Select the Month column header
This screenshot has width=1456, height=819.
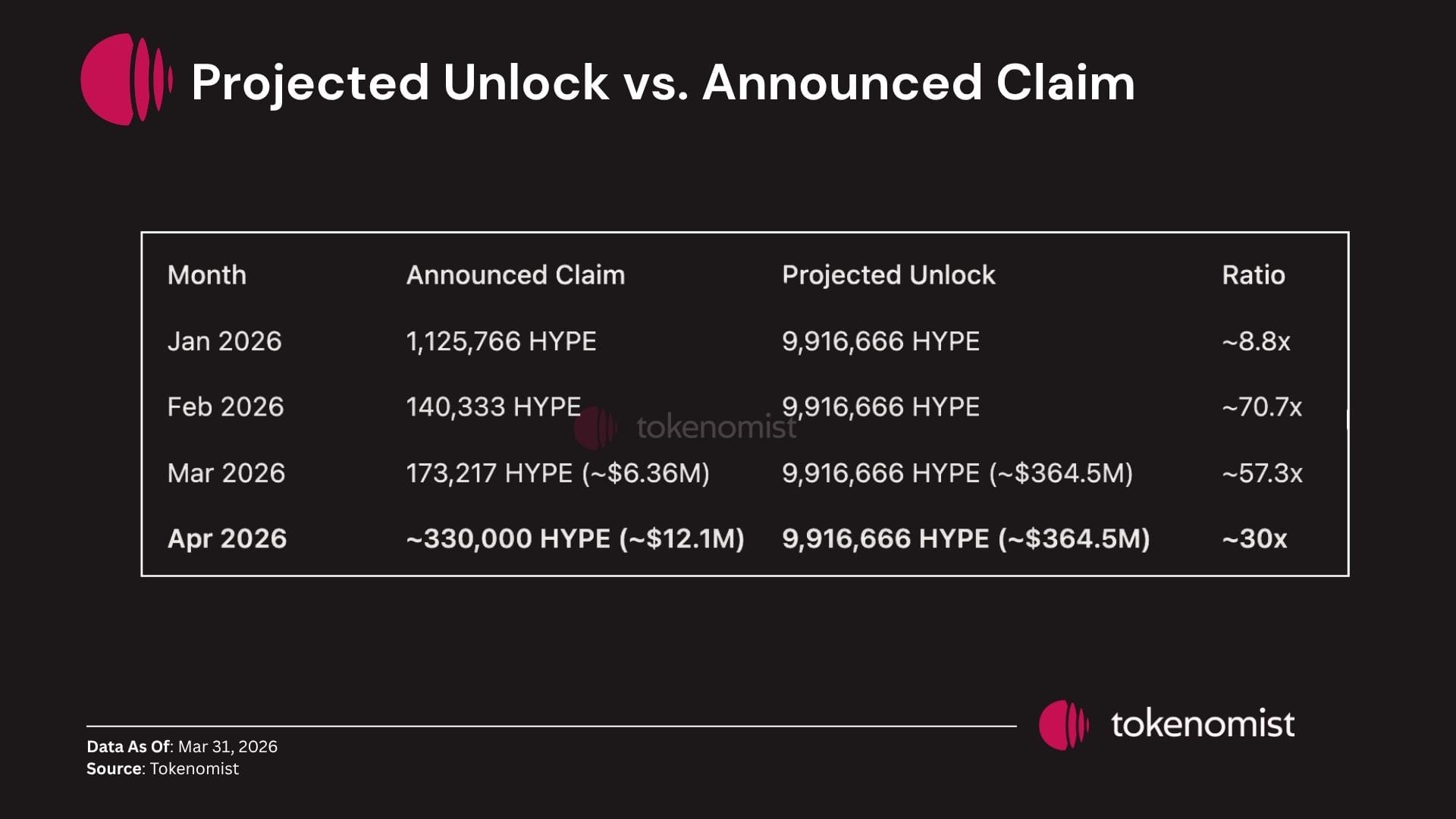pos(207,275)
